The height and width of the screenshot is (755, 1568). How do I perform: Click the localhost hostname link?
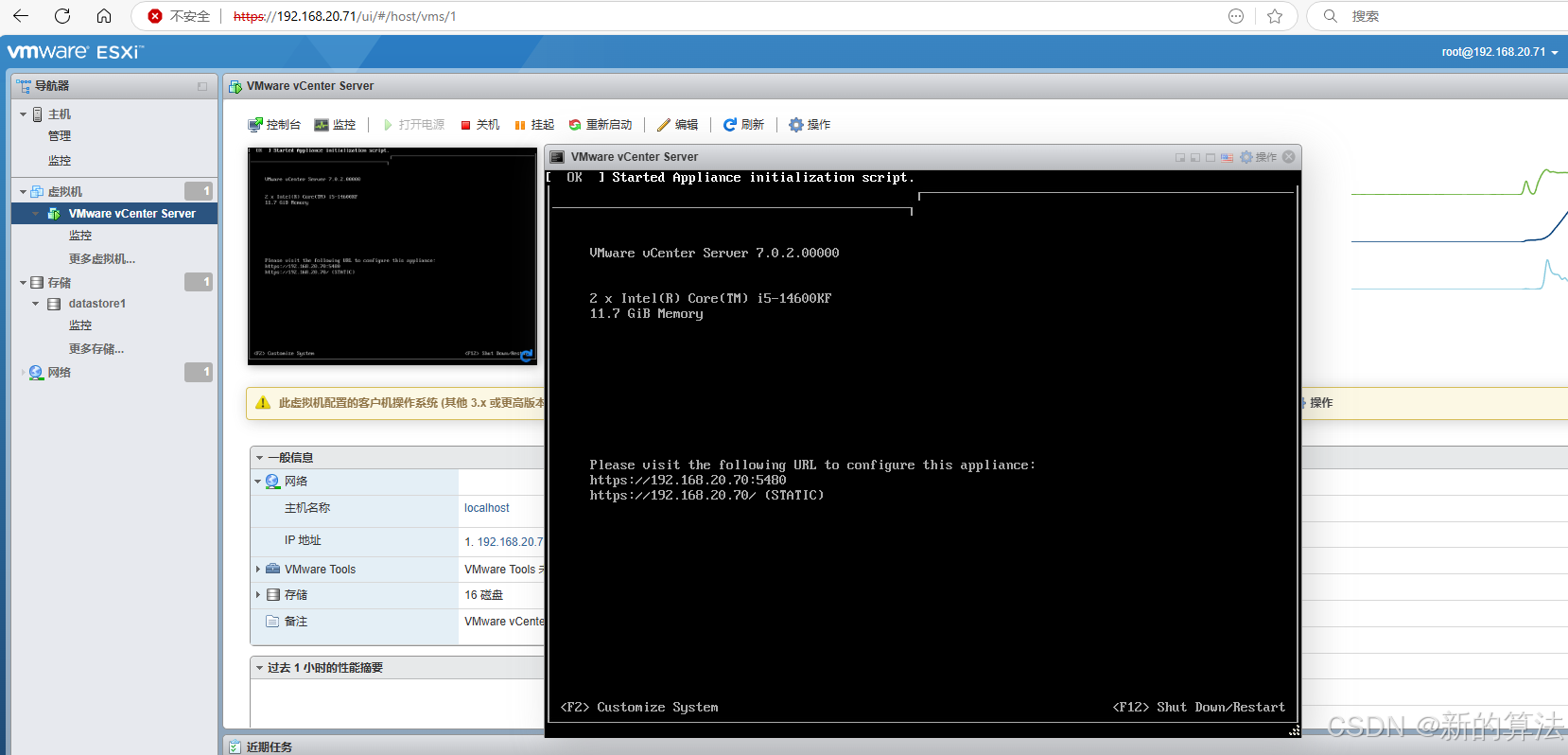[487, 508]
